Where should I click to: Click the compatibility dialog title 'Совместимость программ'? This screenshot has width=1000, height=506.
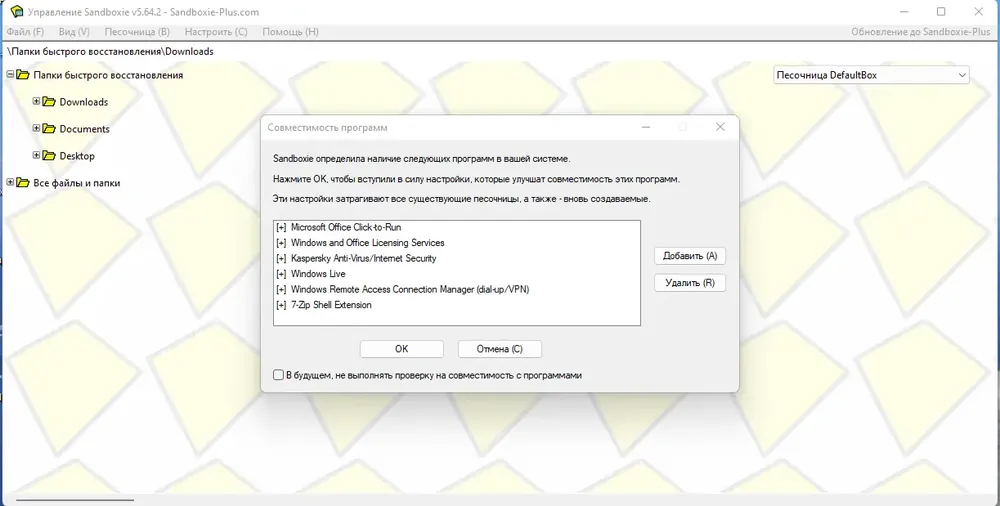(327, 128)
